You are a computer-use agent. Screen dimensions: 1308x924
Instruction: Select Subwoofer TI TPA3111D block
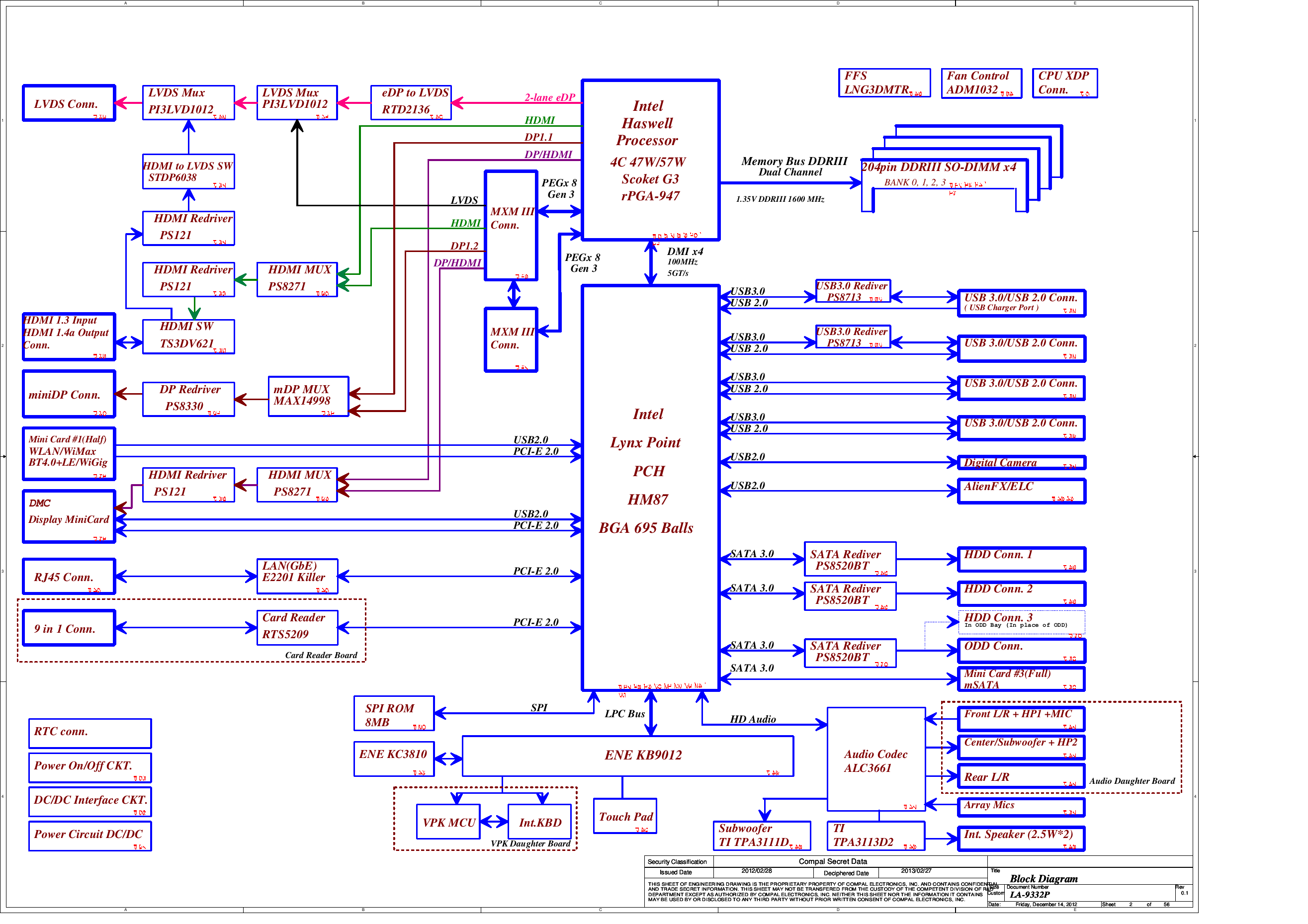pyautogui.click(x=762, y=836)
